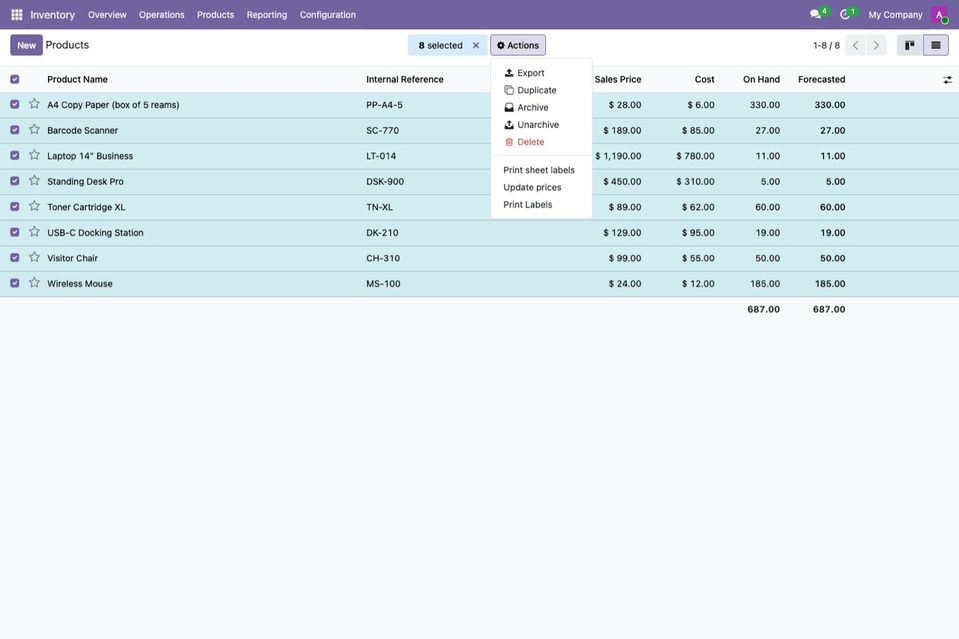Select Duplicate in the Actions menu
The width and height of the screenshot is (959, 639).
tap(541, 90)
